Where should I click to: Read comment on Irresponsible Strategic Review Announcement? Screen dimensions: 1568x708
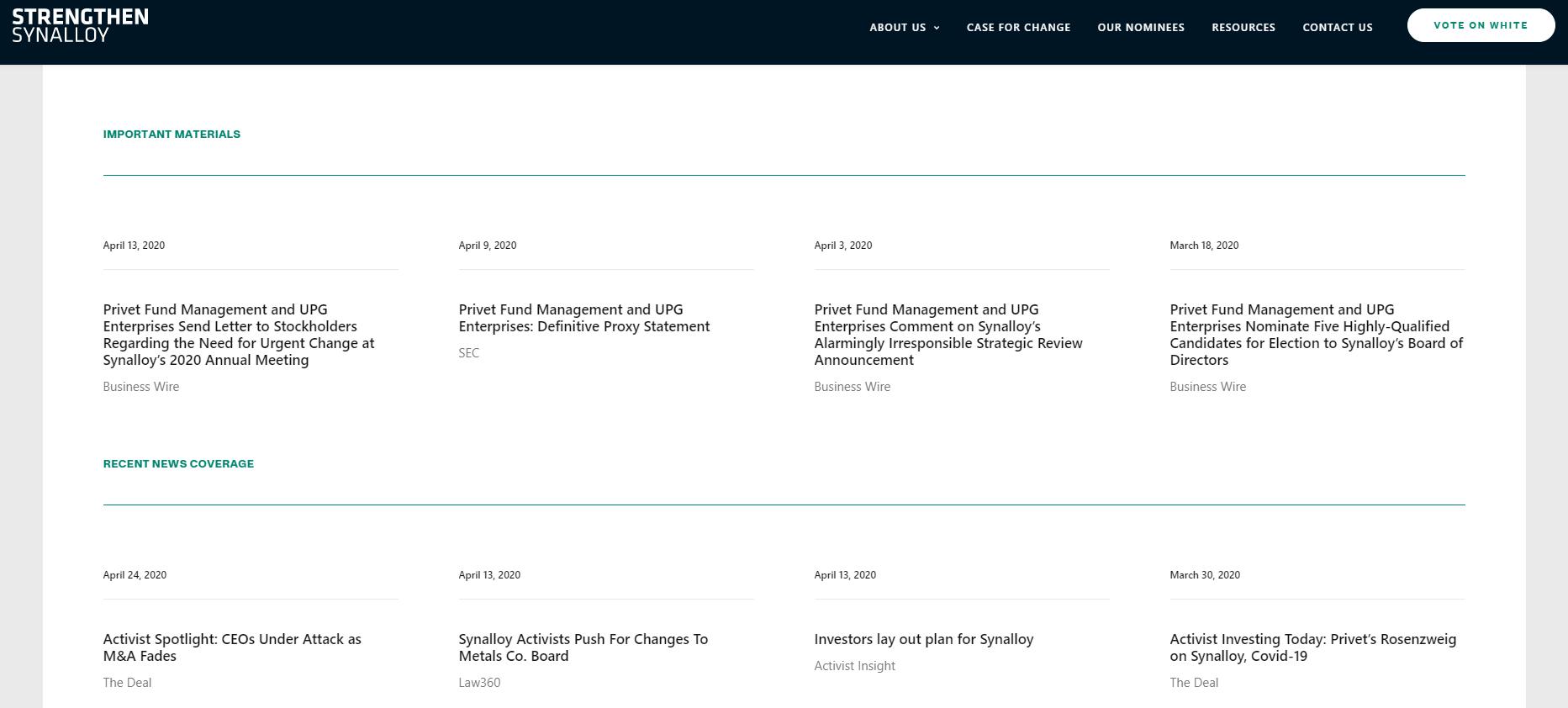coord(948,335)
